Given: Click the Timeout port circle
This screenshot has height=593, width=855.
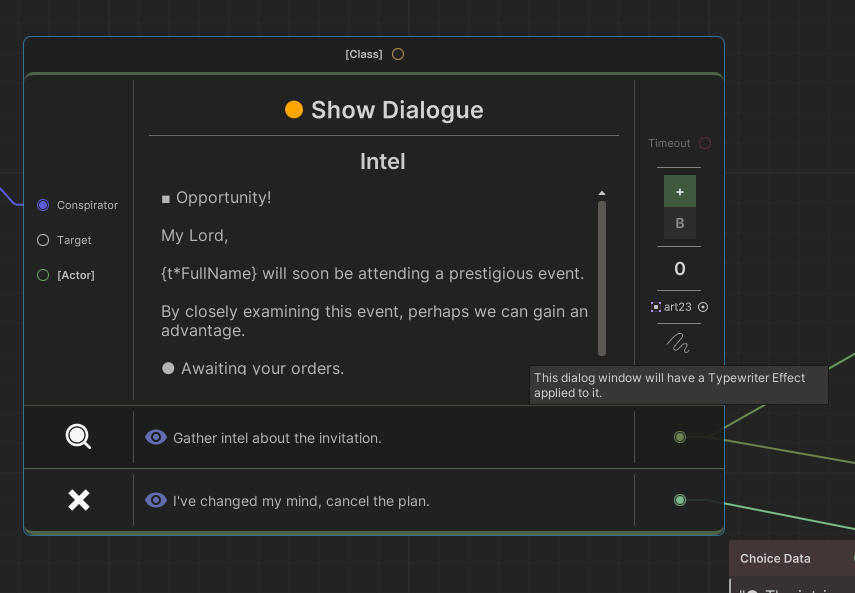Looking at the screenshot, I should [705, 143].
